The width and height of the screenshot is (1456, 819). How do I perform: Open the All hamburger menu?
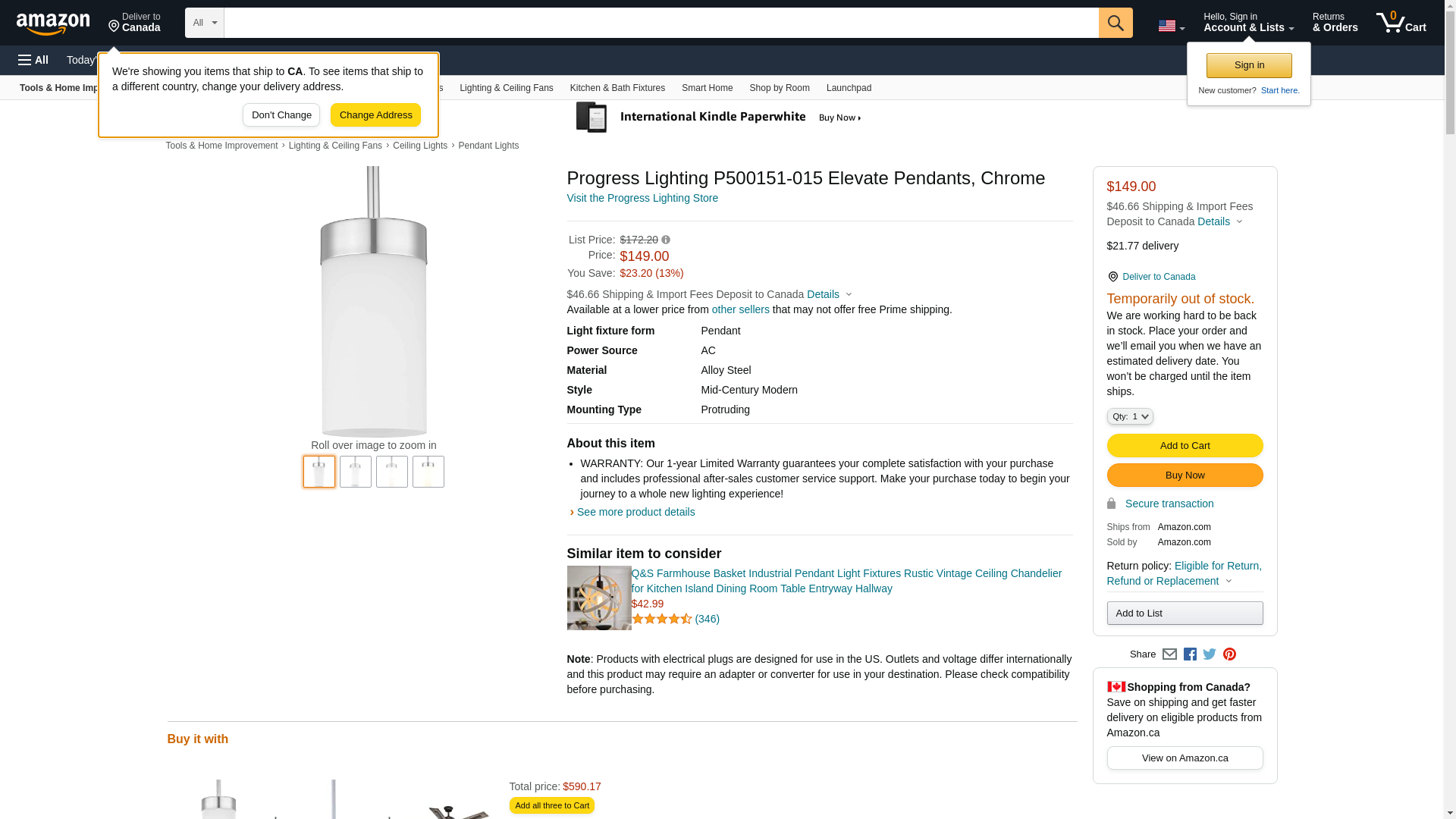point(33,60)
